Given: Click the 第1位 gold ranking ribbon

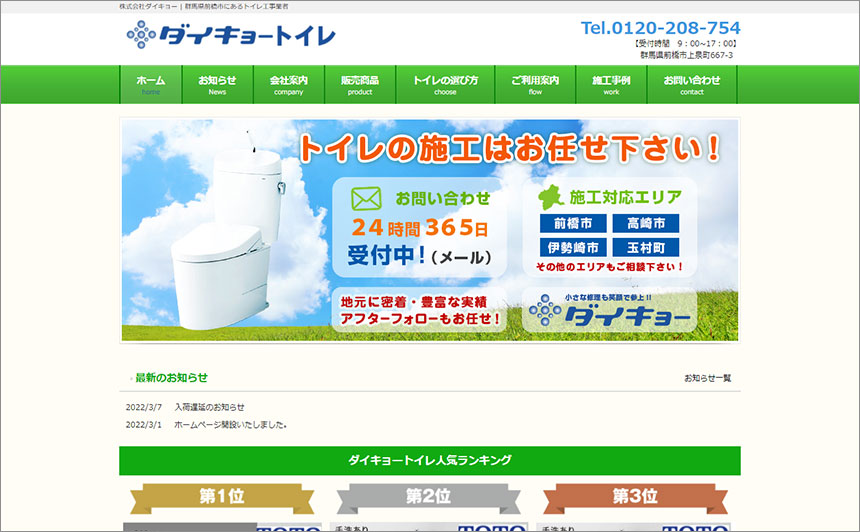Looking at the screenshot, I should [x=222, y=497].
